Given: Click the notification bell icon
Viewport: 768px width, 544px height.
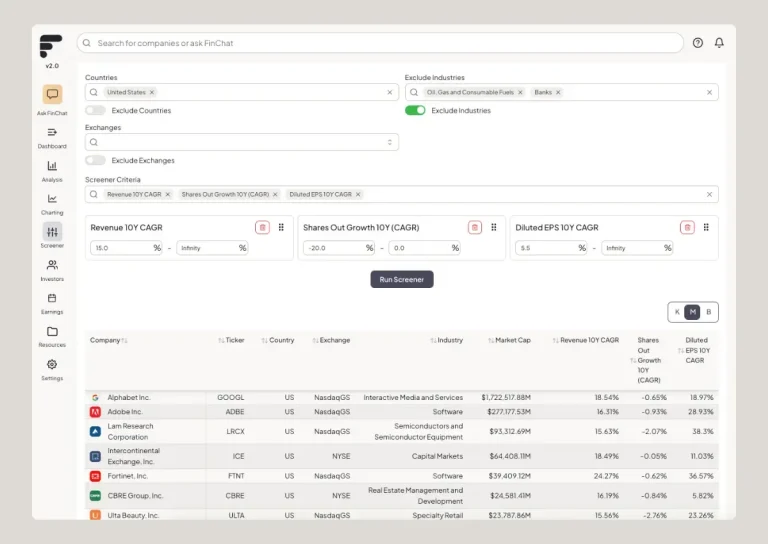Looking at the screenshot, I should (718, 43).
